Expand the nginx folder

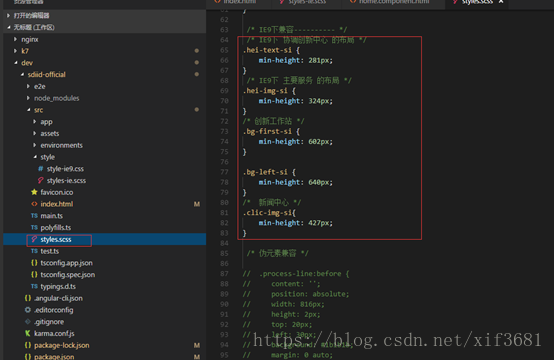pyautogui.click(x=16, y=39)
